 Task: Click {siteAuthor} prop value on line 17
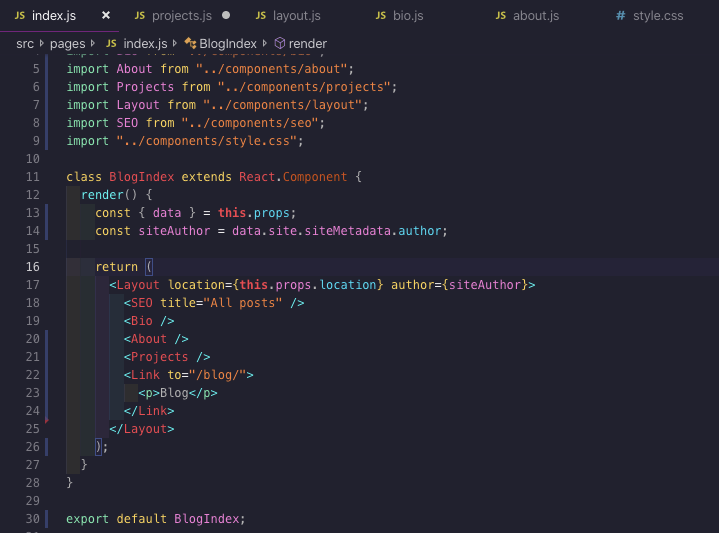click(485, 284)
